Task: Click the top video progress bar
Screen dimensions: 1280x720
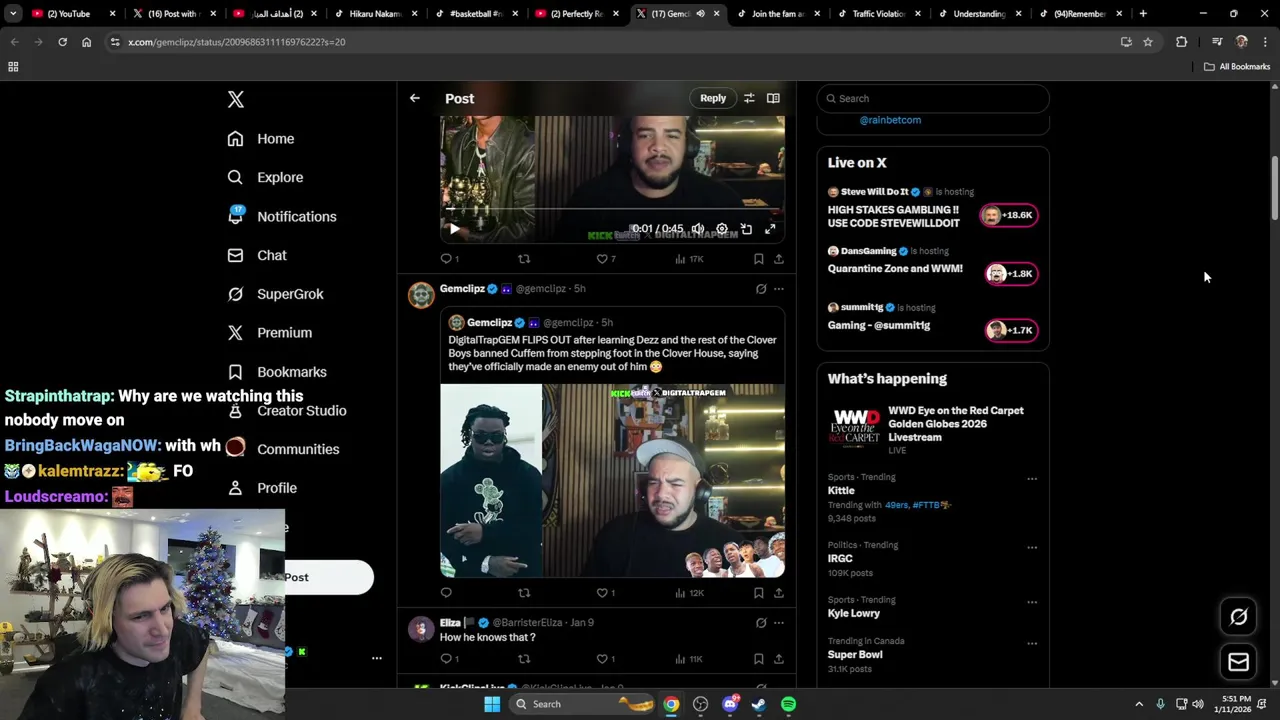Action: pyautogui.click(x=612, y=211)
